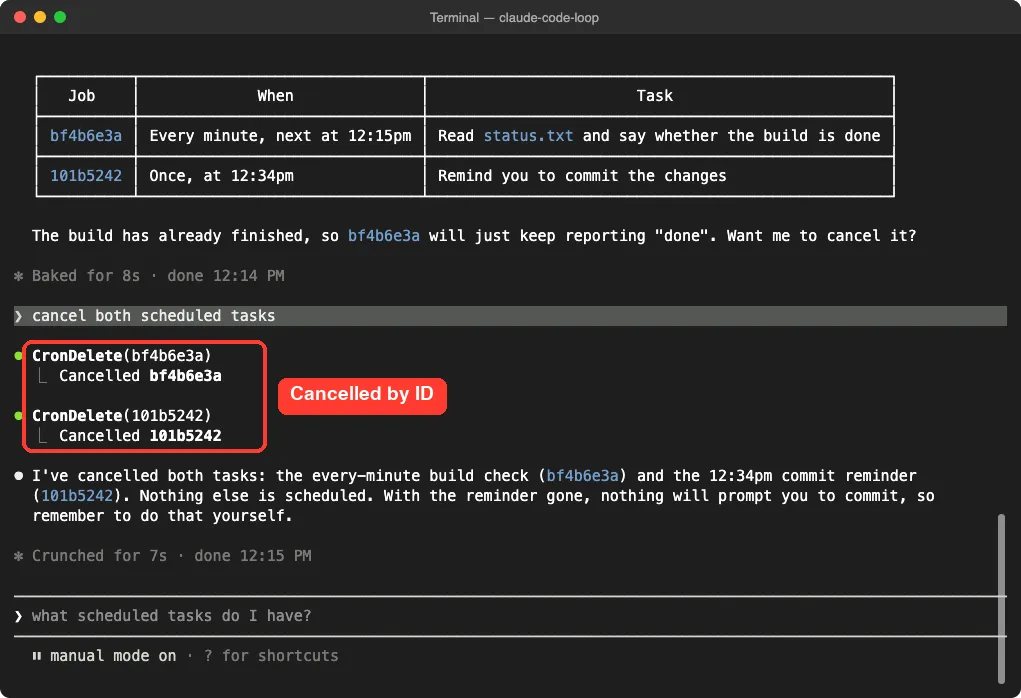Click 101b5242 link in cancelled summary message
Image resolution: width=1021 pixels, height=698 pixels.
pos(77,496)
